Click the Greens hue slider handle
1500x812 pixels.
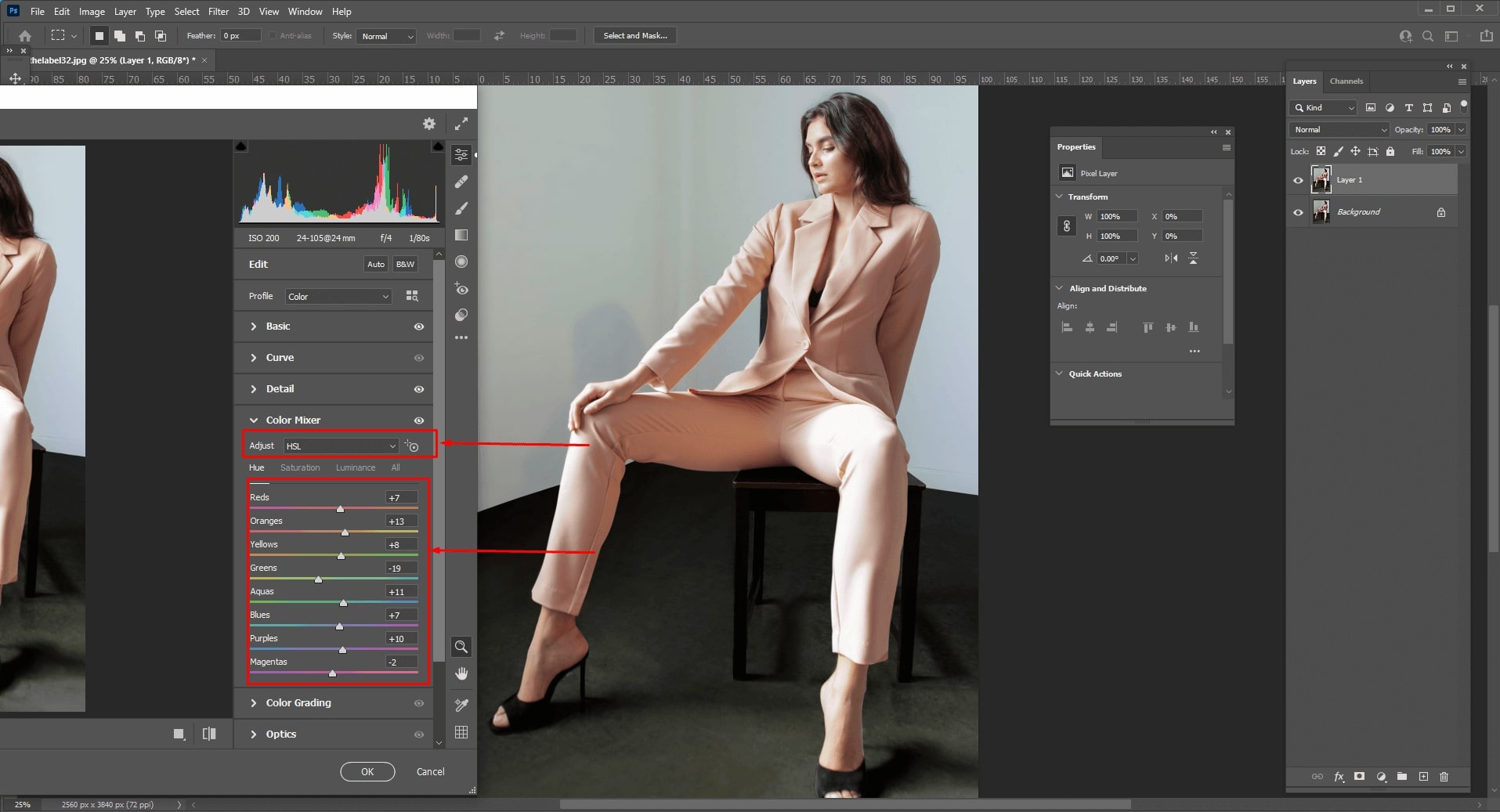point(318,579)
